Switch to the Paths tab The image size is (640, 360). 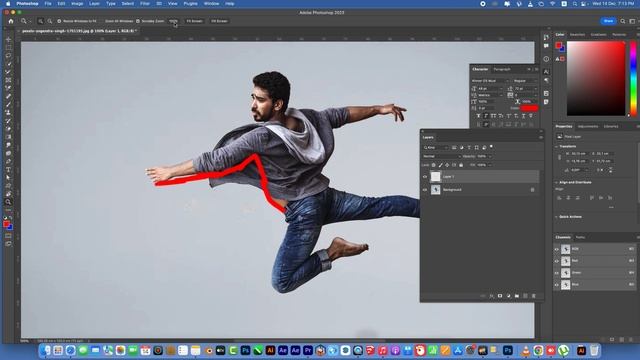pos(580,237)
